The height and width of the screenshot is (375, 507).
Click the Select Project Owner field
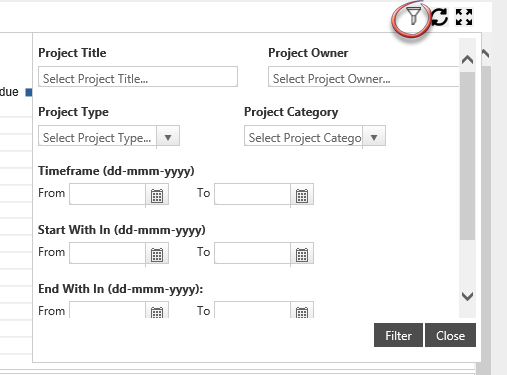pos(364,77)
